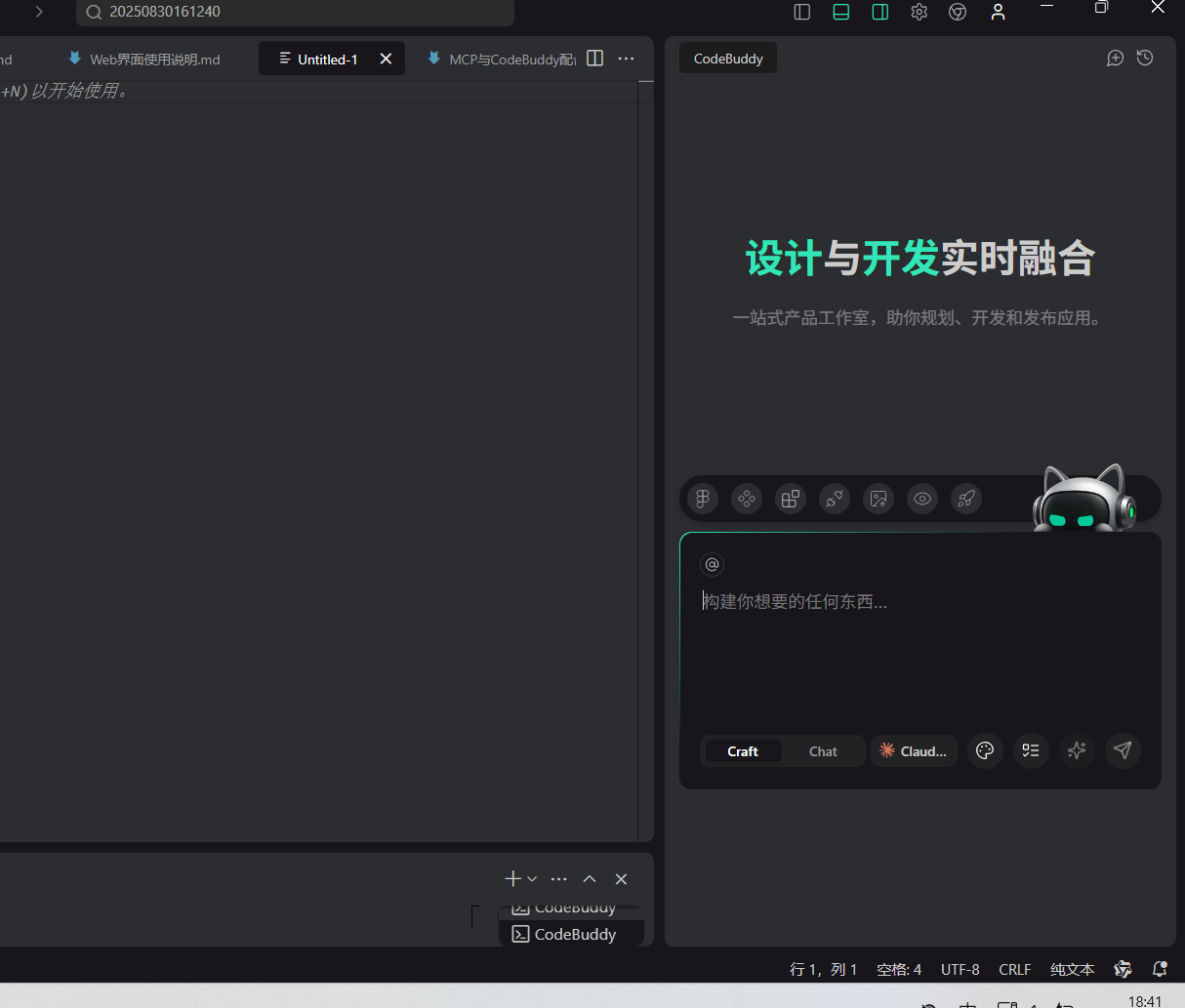Click the sparkle enhance prompt icon
This screenshot has height=1008, width=1185.
(x=1077, y=750)
